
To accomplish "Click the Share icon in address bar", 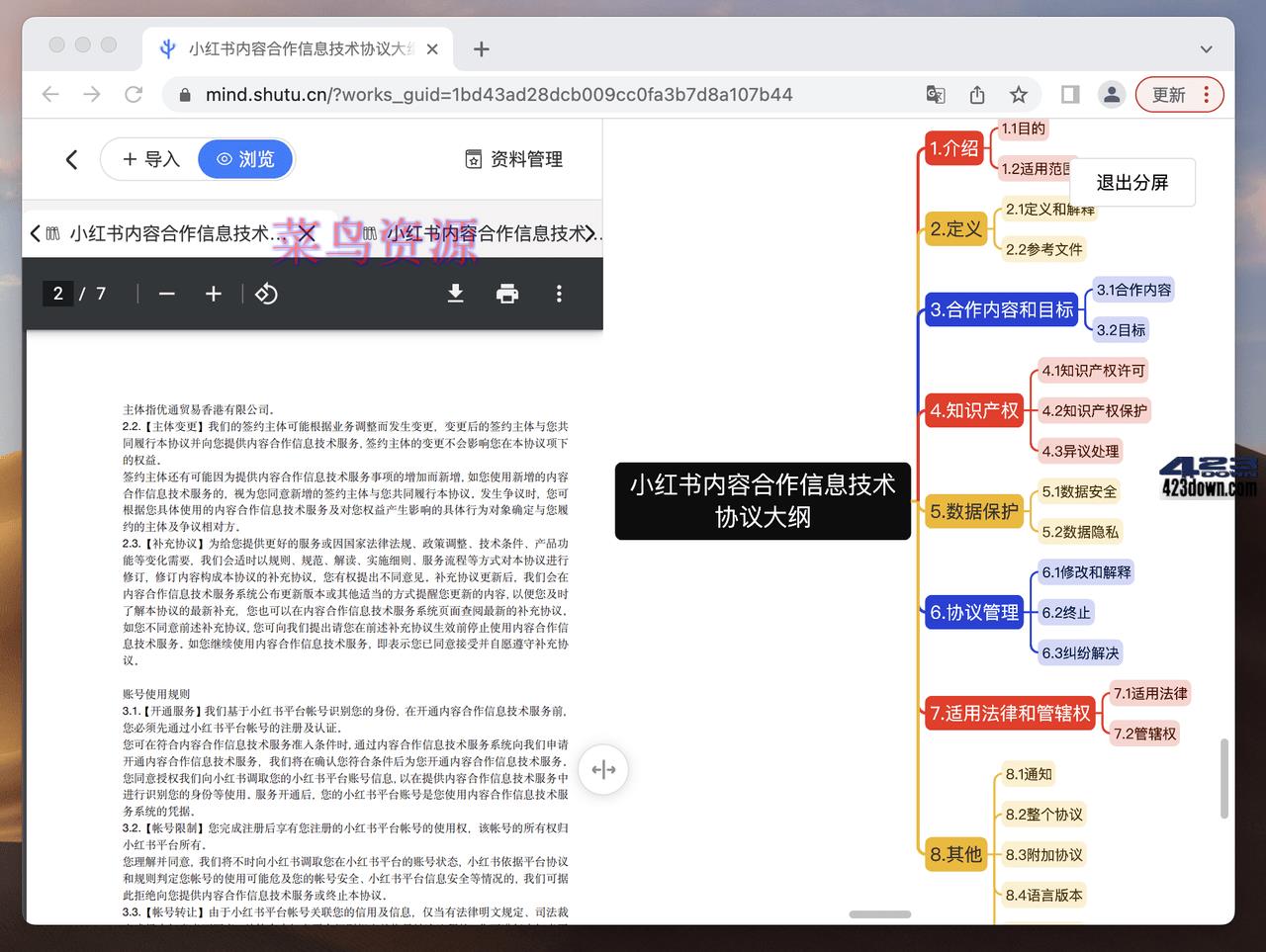I will tap(976, 94).
